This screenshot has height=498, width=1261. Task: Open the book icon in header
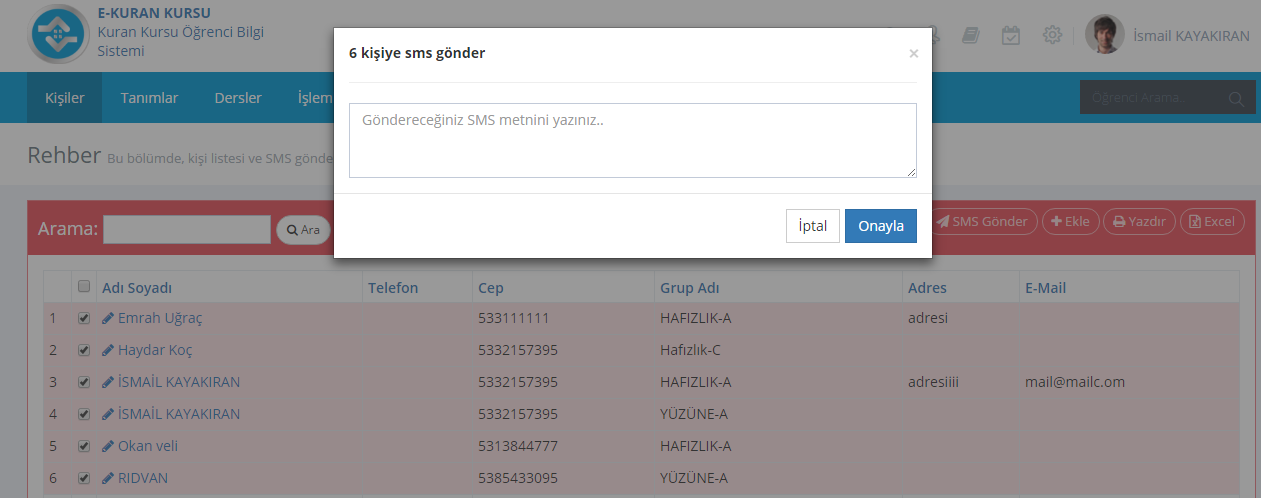pyautogui.click(x=970, y=35)
